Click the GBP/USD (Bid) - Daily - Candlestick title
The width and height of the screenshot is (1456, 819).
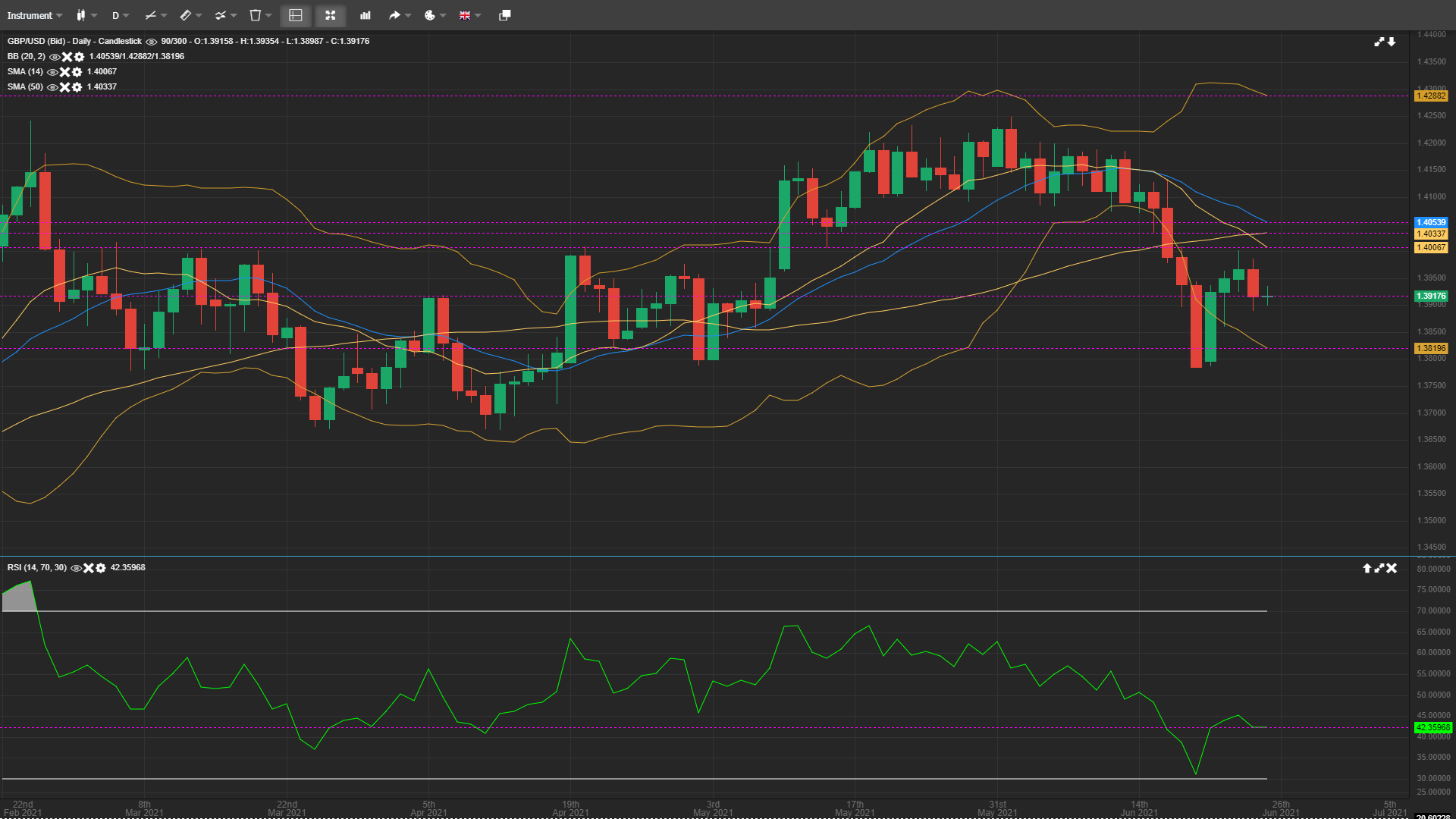[x=74, y=41]
